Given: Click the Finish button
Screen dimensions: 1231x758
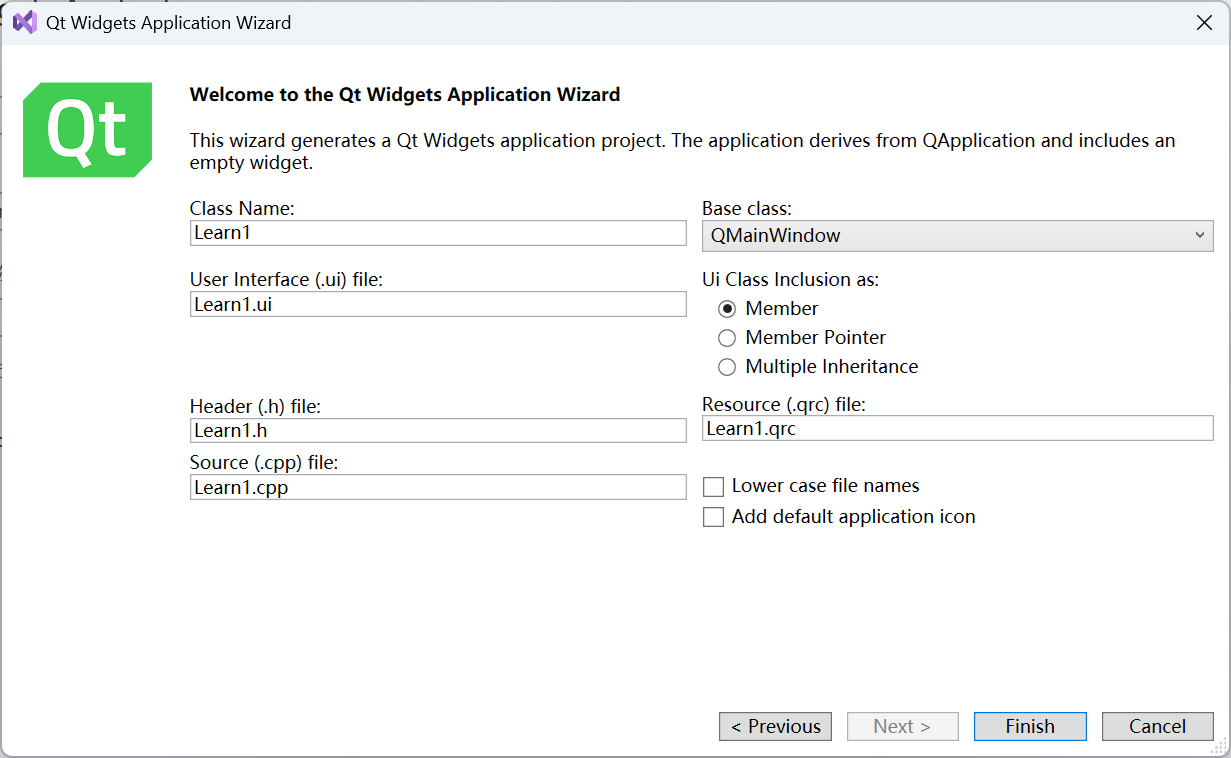Looking at the screenshot, I should coord(1030,727).
